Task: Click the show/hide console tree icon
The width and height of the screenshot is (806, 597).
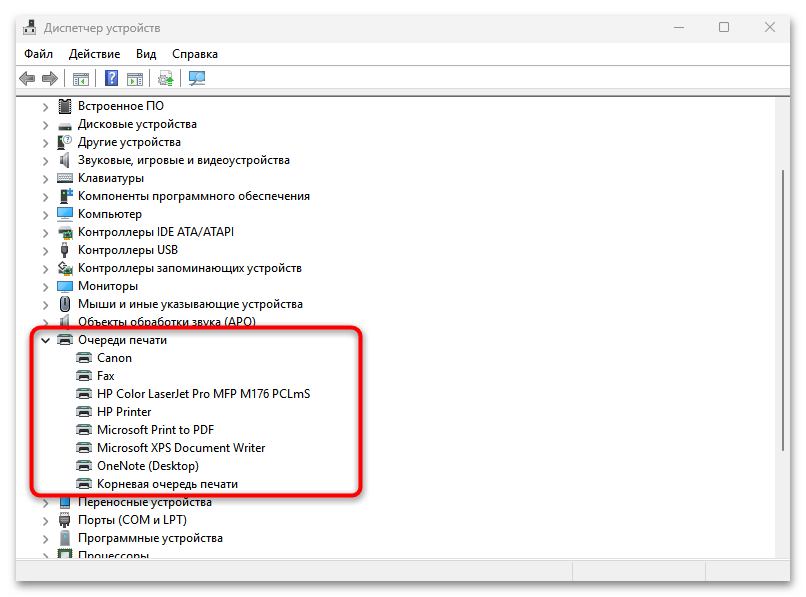Action: tap(81, 79)
